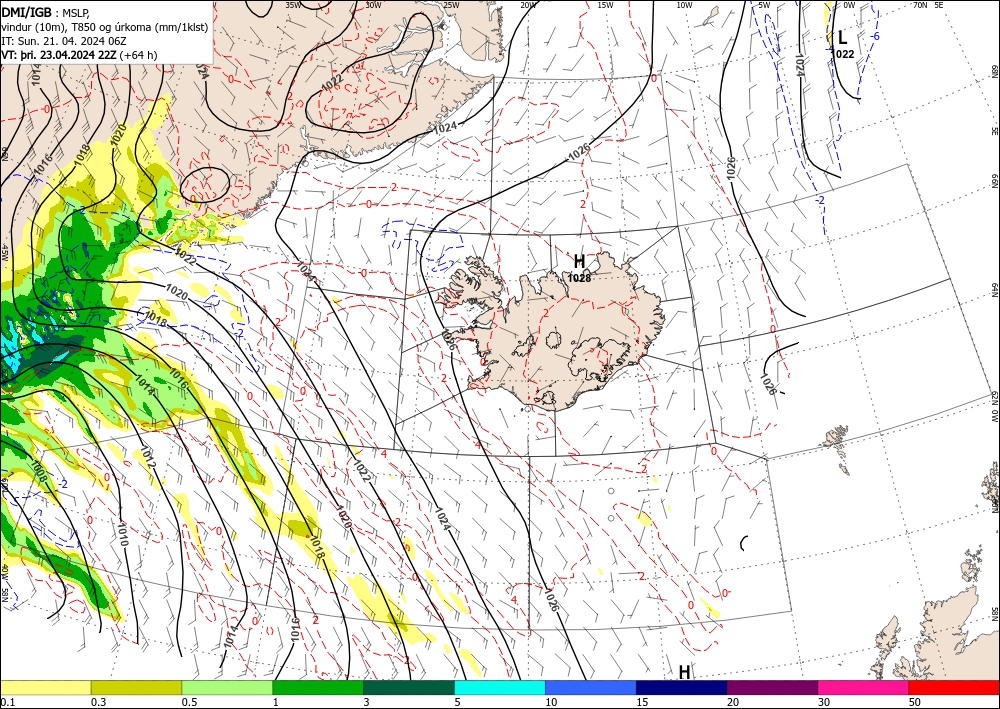Click the navy 15–20 legend swatch
This screenshot has height=709, width=1000.
click(682, 687)
